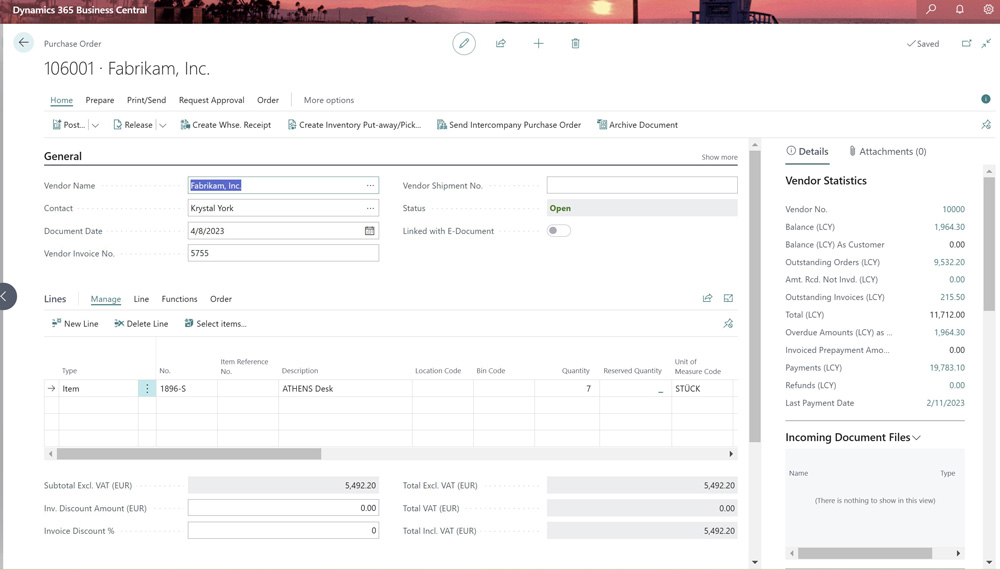Open page in new window icon

966,43
